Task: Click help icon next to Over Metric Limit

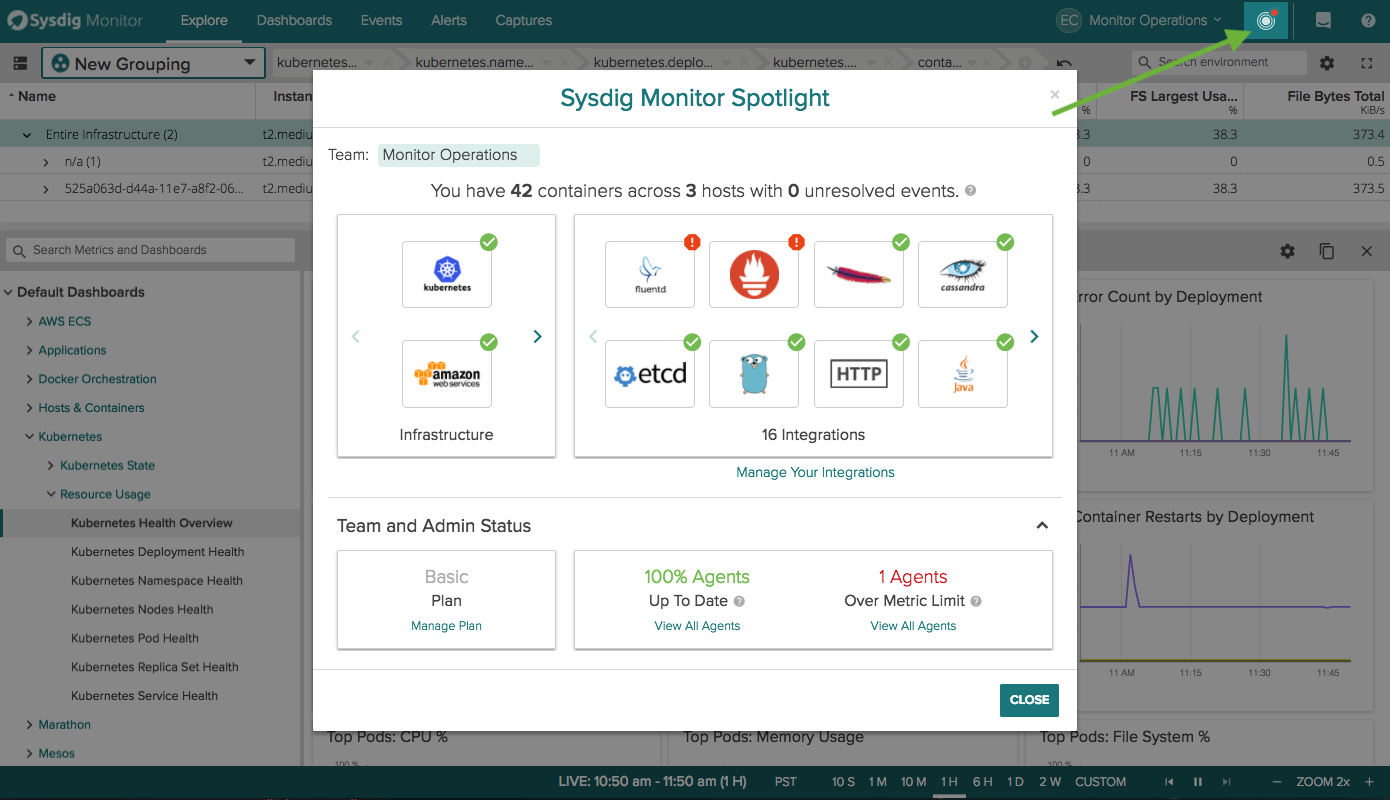Action: tap(976, 602)
